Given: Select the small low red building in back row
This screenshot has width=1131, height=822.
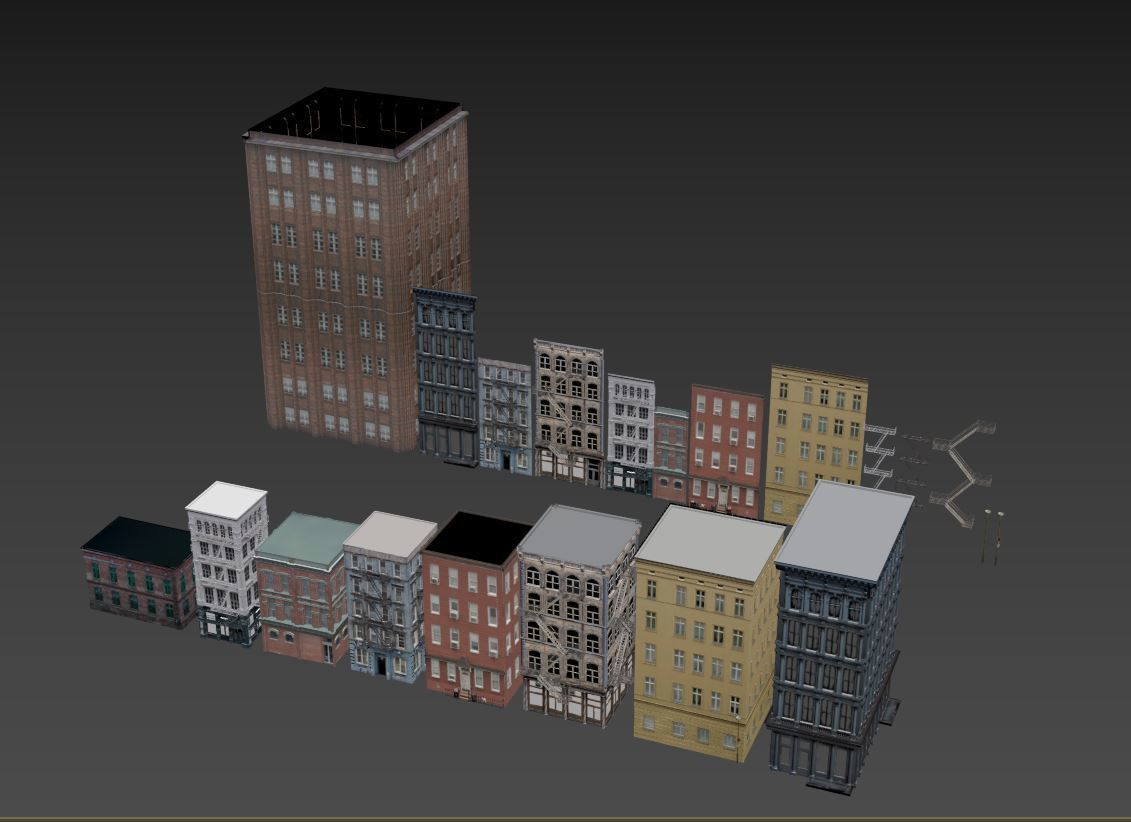Looking at the screenshot, I should pyautogui.click(x=671, y=454).
